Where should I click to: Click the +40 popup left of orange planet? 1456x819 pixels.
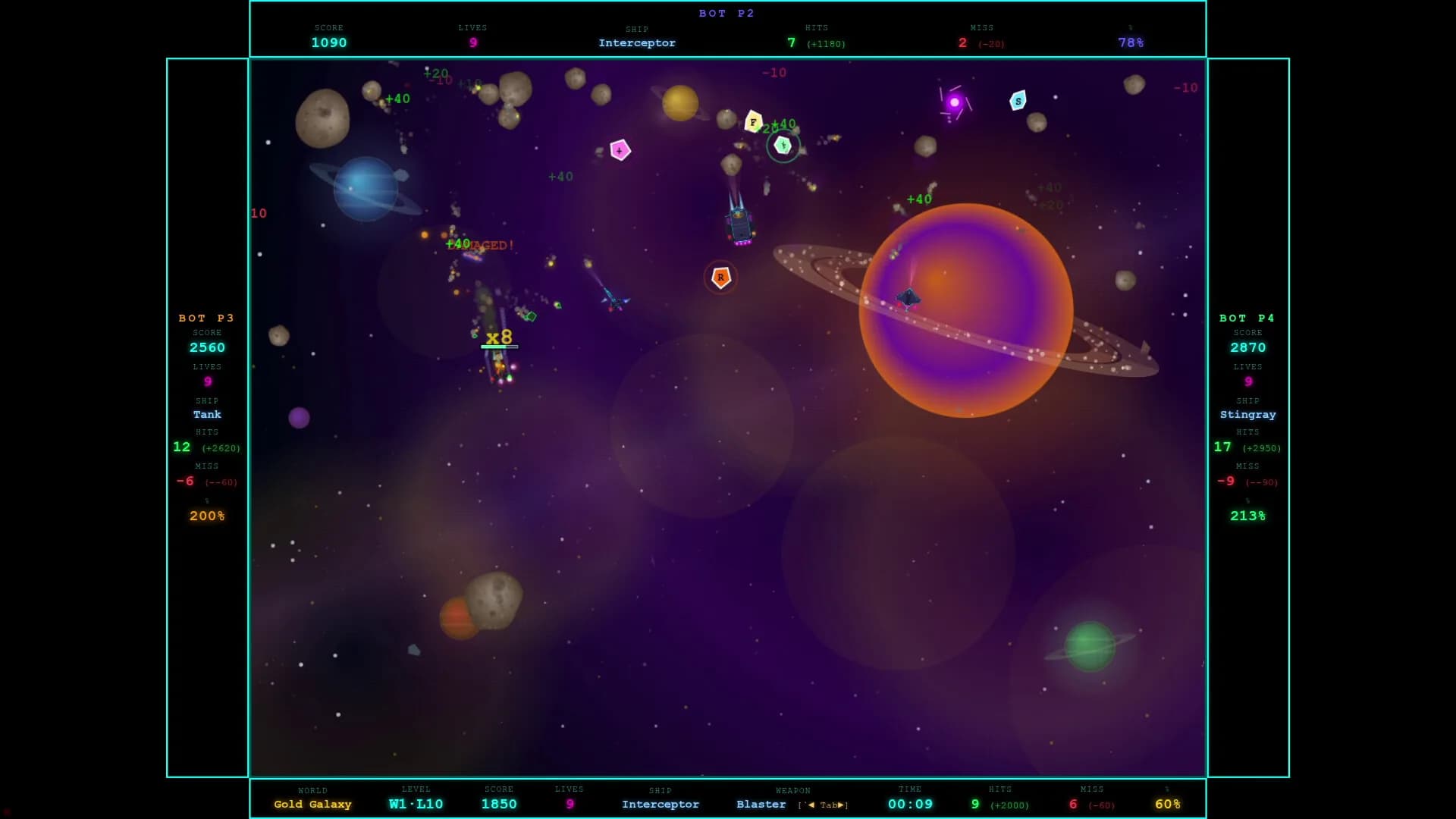click(919, 199)
